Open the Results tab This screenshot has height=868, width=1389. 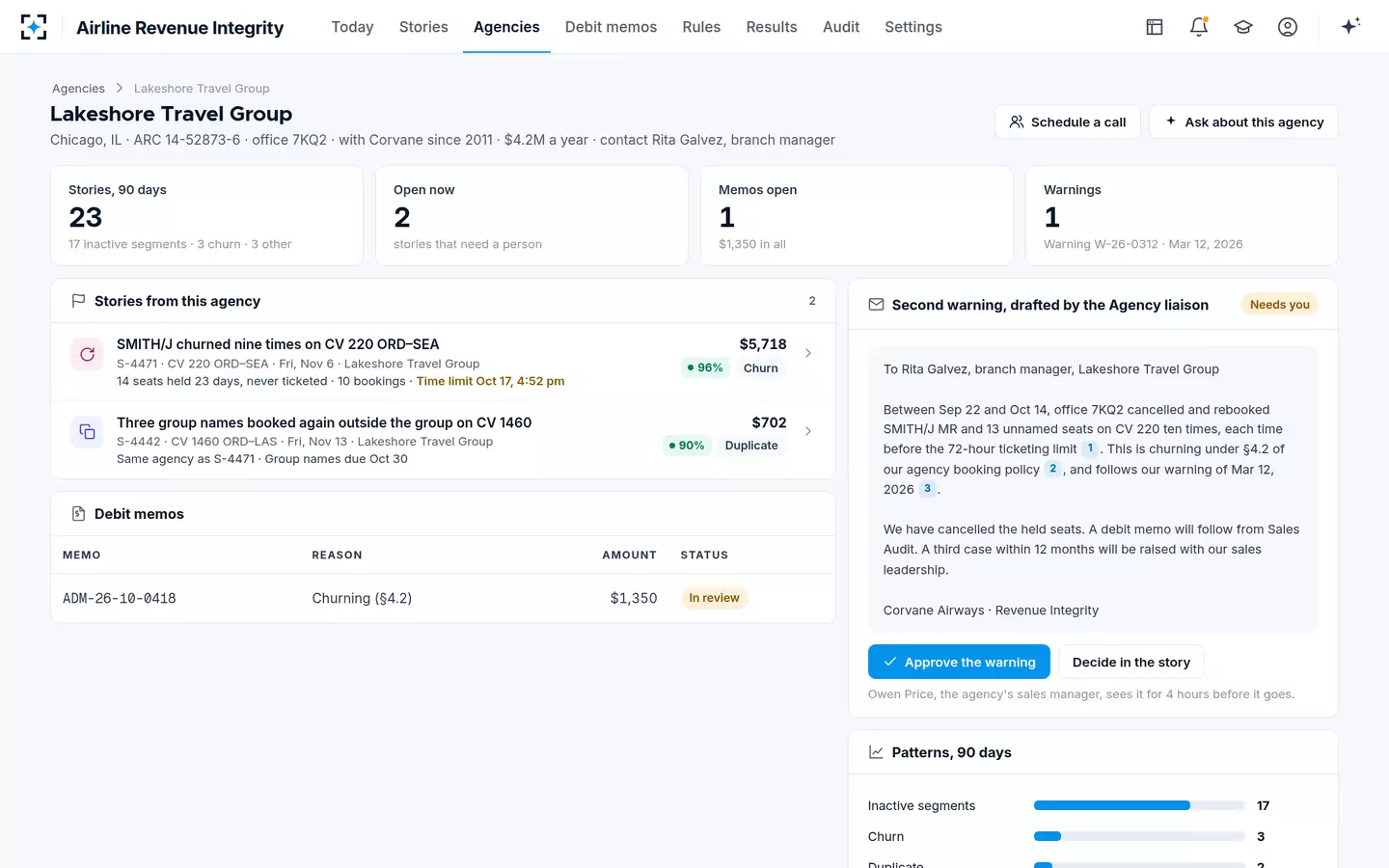pyautogui.click(x=772, y=27)
